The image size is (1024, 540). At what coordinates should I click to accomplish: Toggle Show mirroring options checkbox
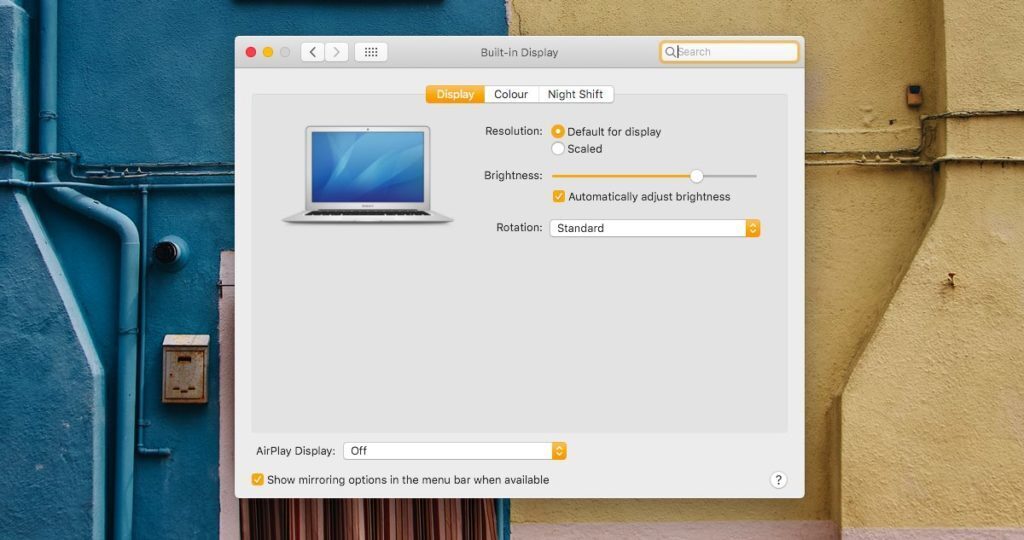(257, 479)
